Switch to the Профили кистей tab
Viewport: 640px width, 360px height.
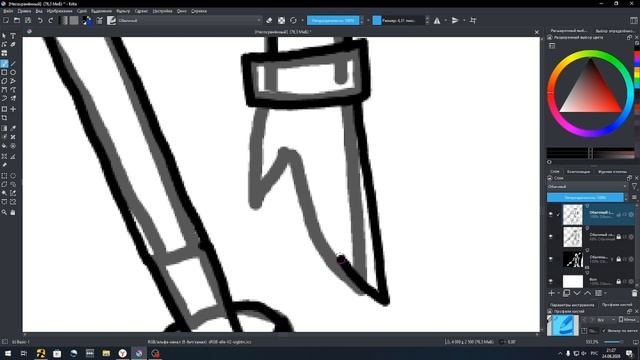617,305
